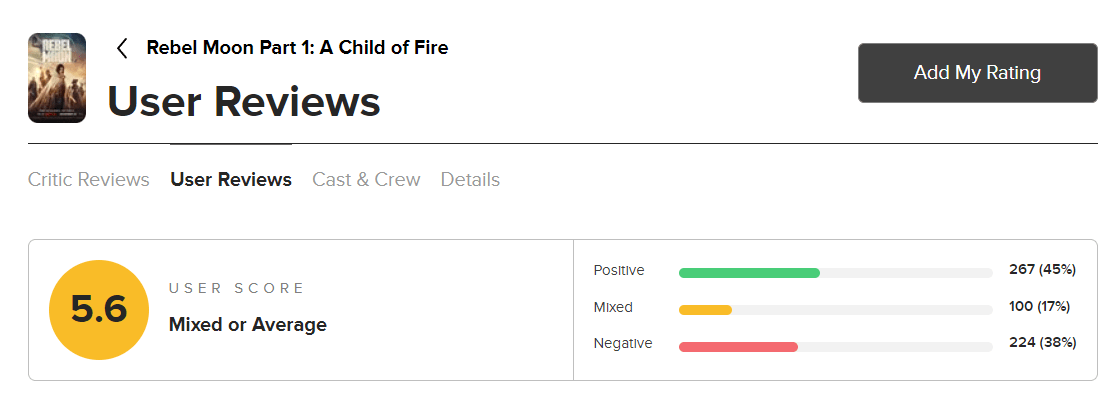
Task: Click the red Negative rating bar
Action: pyautogui.click(x=738, y=347)
